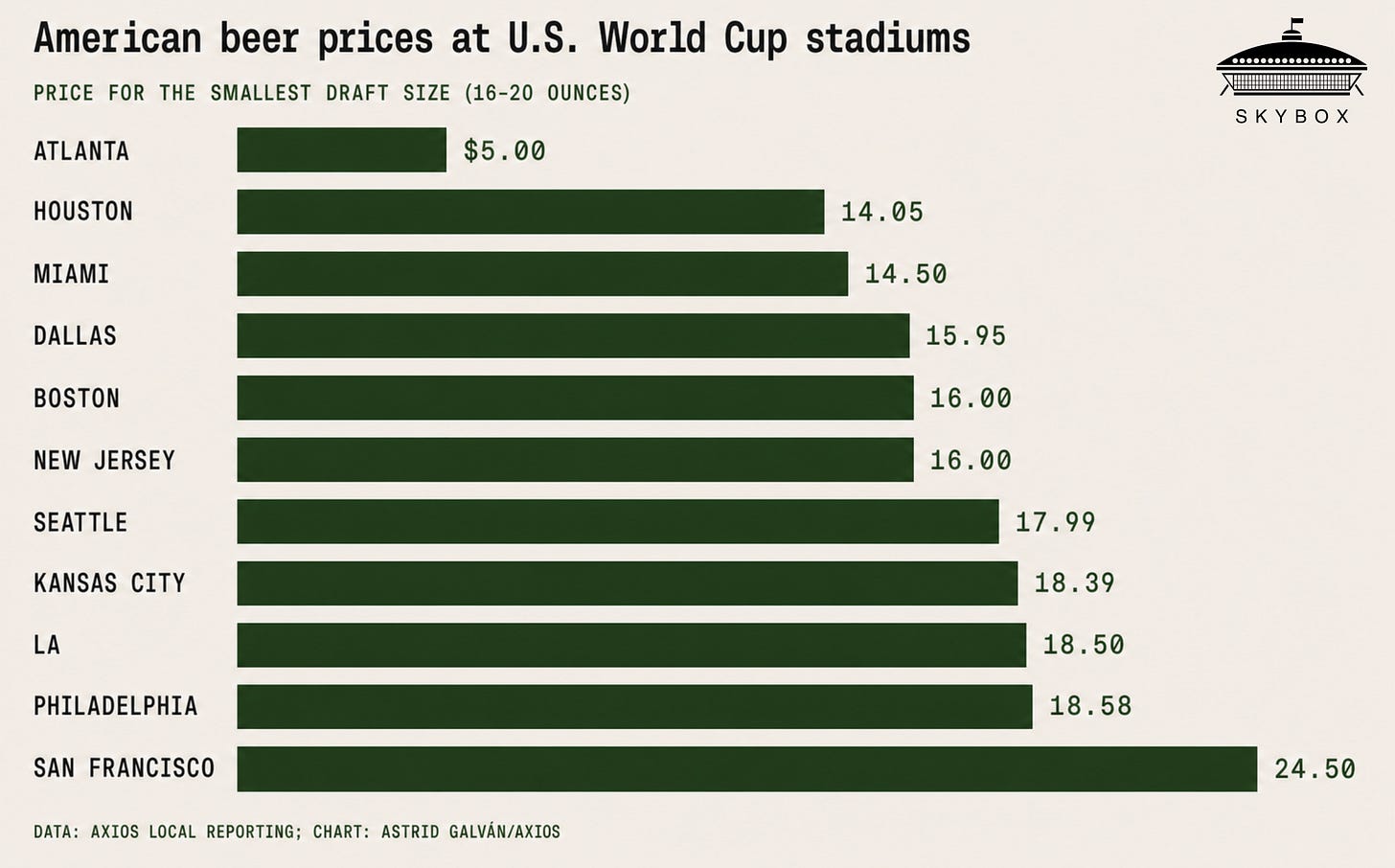Screen dimensions: 1395x868
Task: Select the Atlanta bar
Action: [x=342, y=150]
